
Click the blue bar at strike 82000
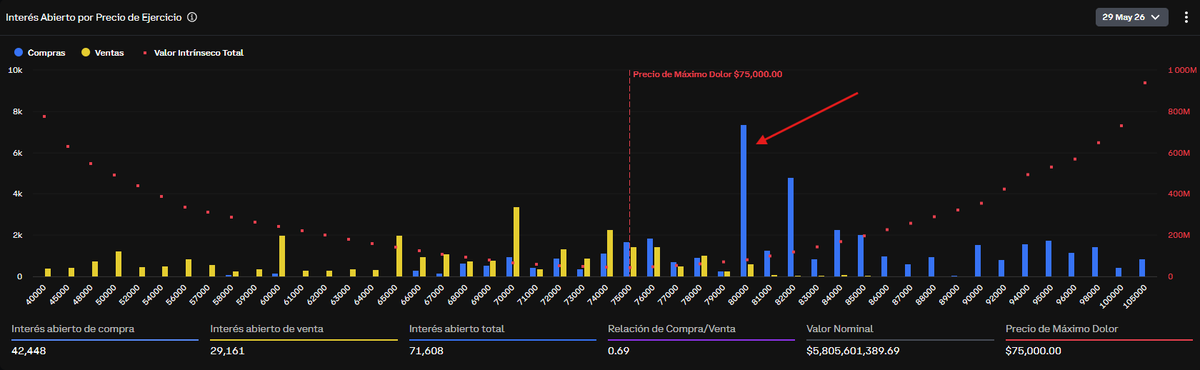[x=791, y=227]
